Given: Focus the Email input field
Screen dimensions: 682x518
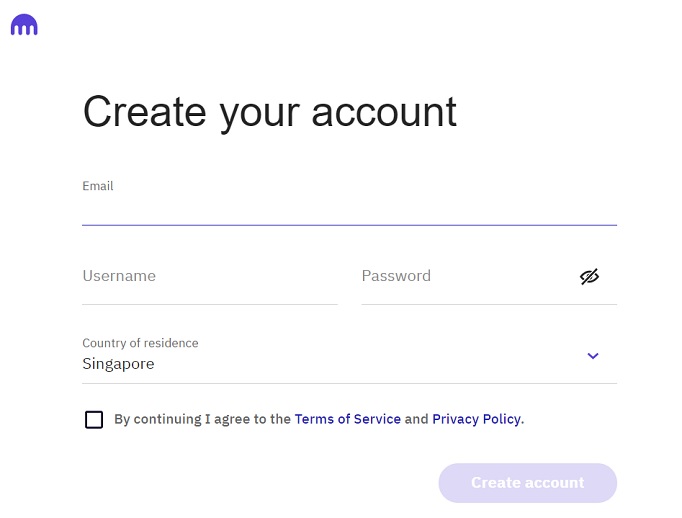Looking at the screenshot, I should tap(349, 208).
